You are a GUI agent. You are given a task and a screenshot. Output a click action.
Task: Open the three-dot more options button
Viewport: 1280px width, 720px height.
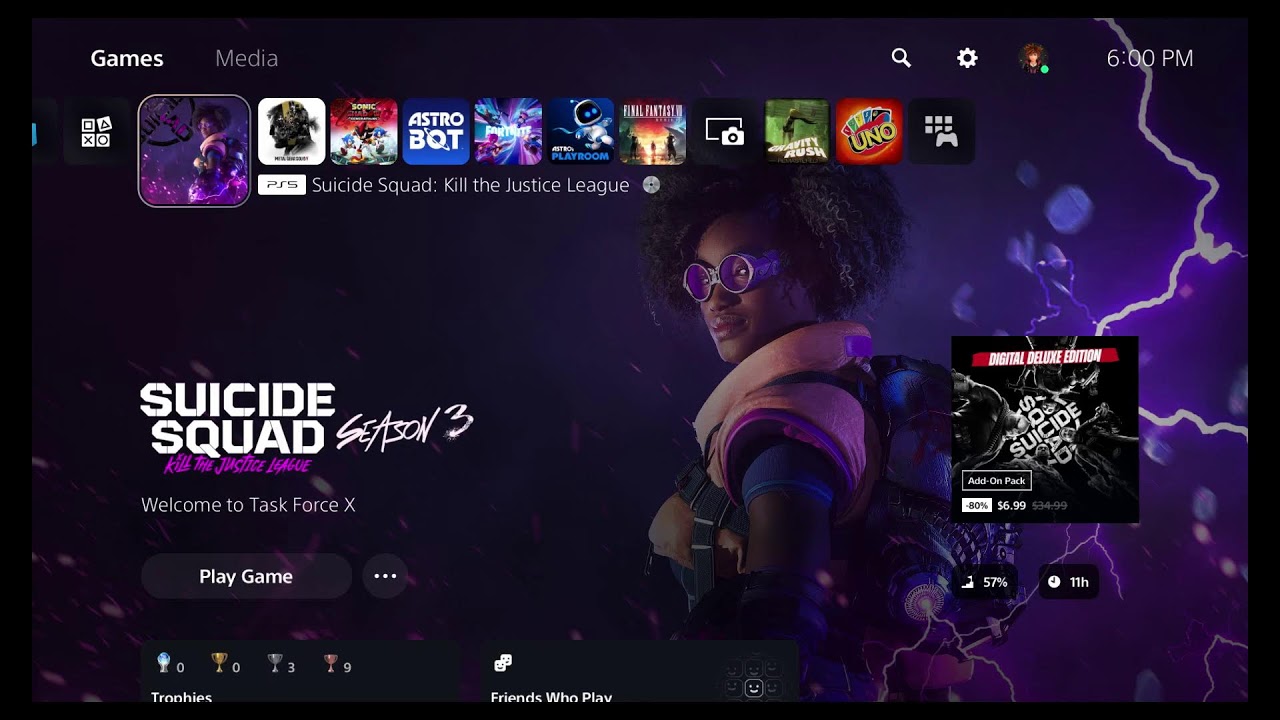click(x=385, y=576)
